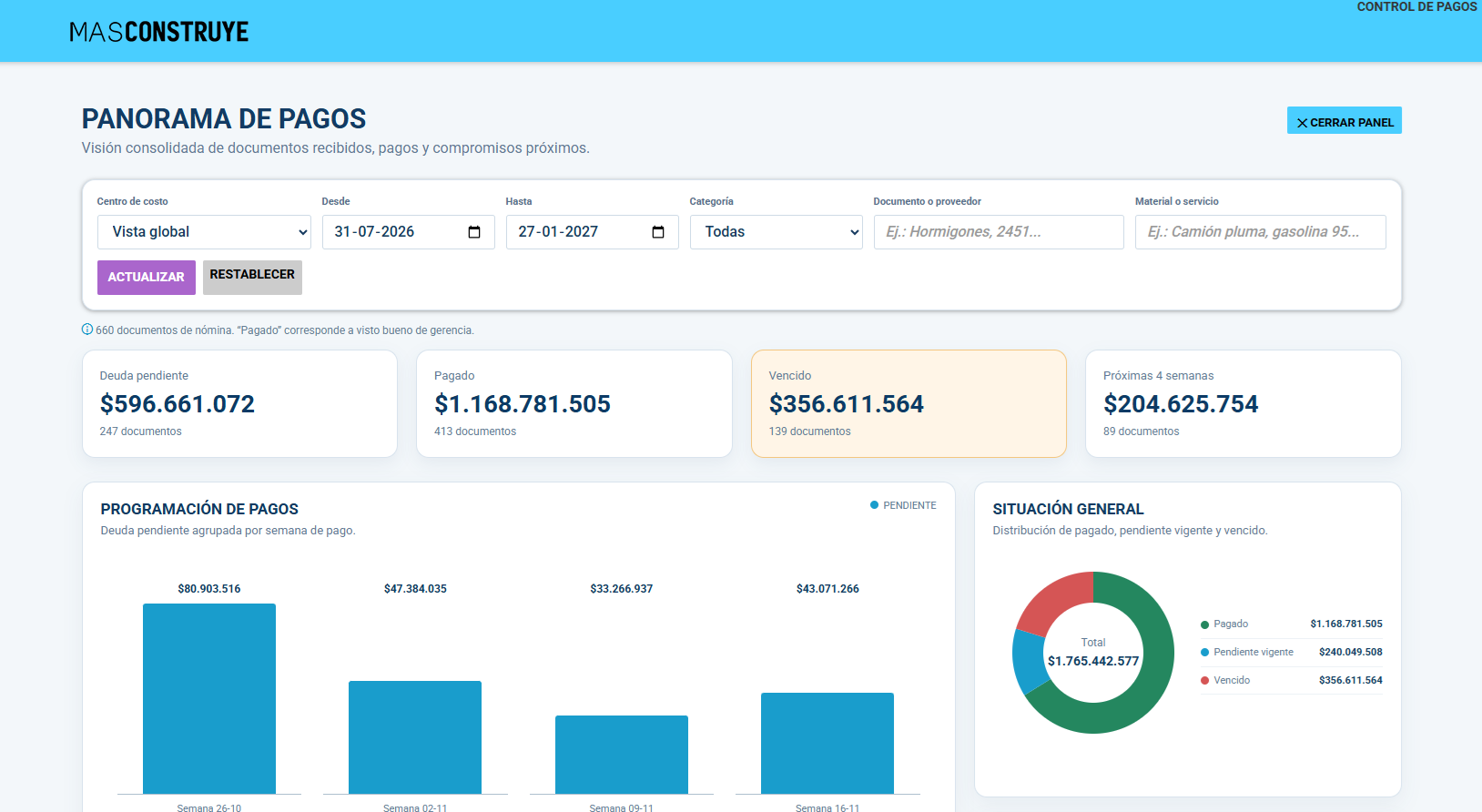The height and width of the screenshot is (812, 1482).
Task: Click the $240.049.508 Pendiente vigente amount
Action: click(x=1351, y=653)
